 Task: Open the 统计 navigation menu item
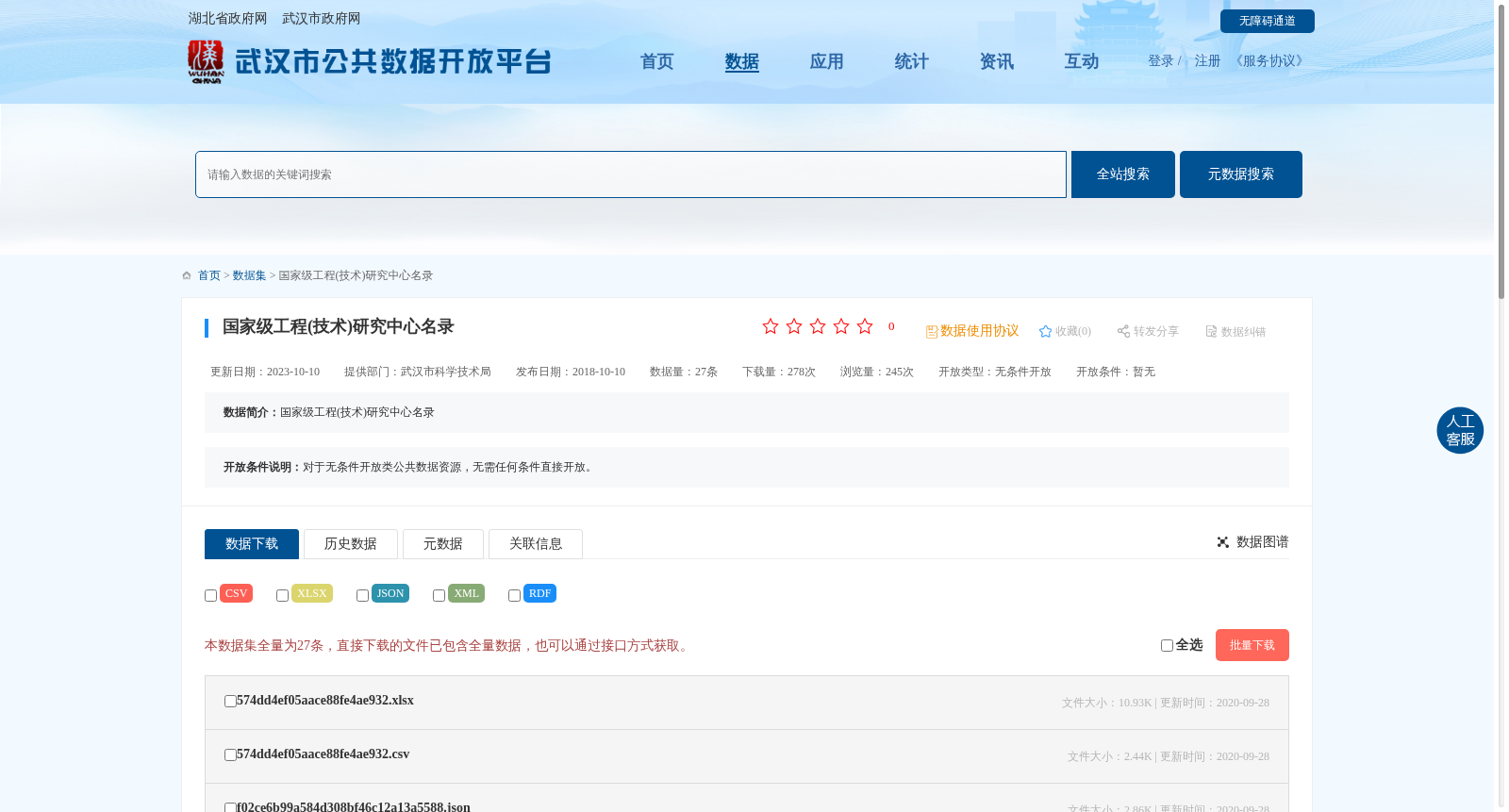pos(912,62)
